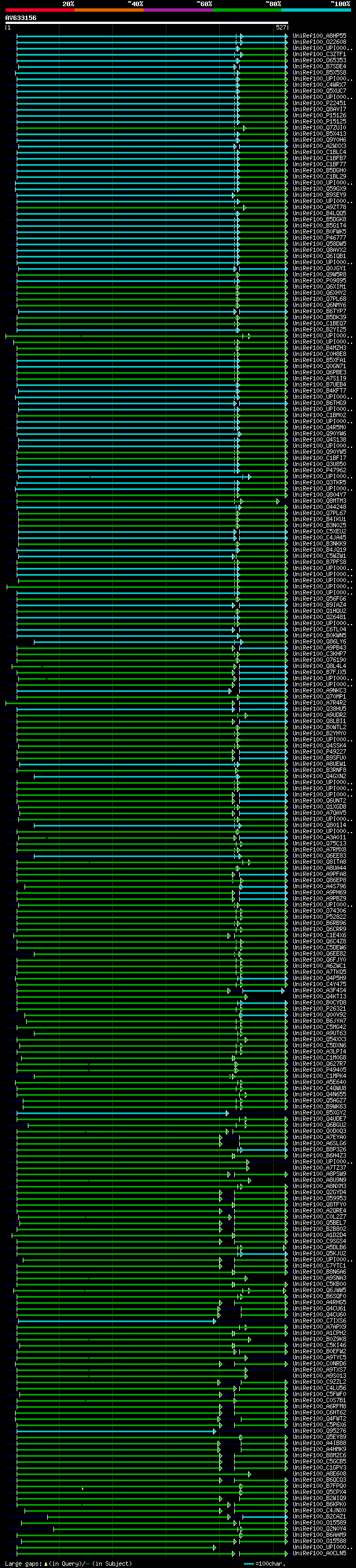Click the AV633156 query name

[x=21, y=18]
